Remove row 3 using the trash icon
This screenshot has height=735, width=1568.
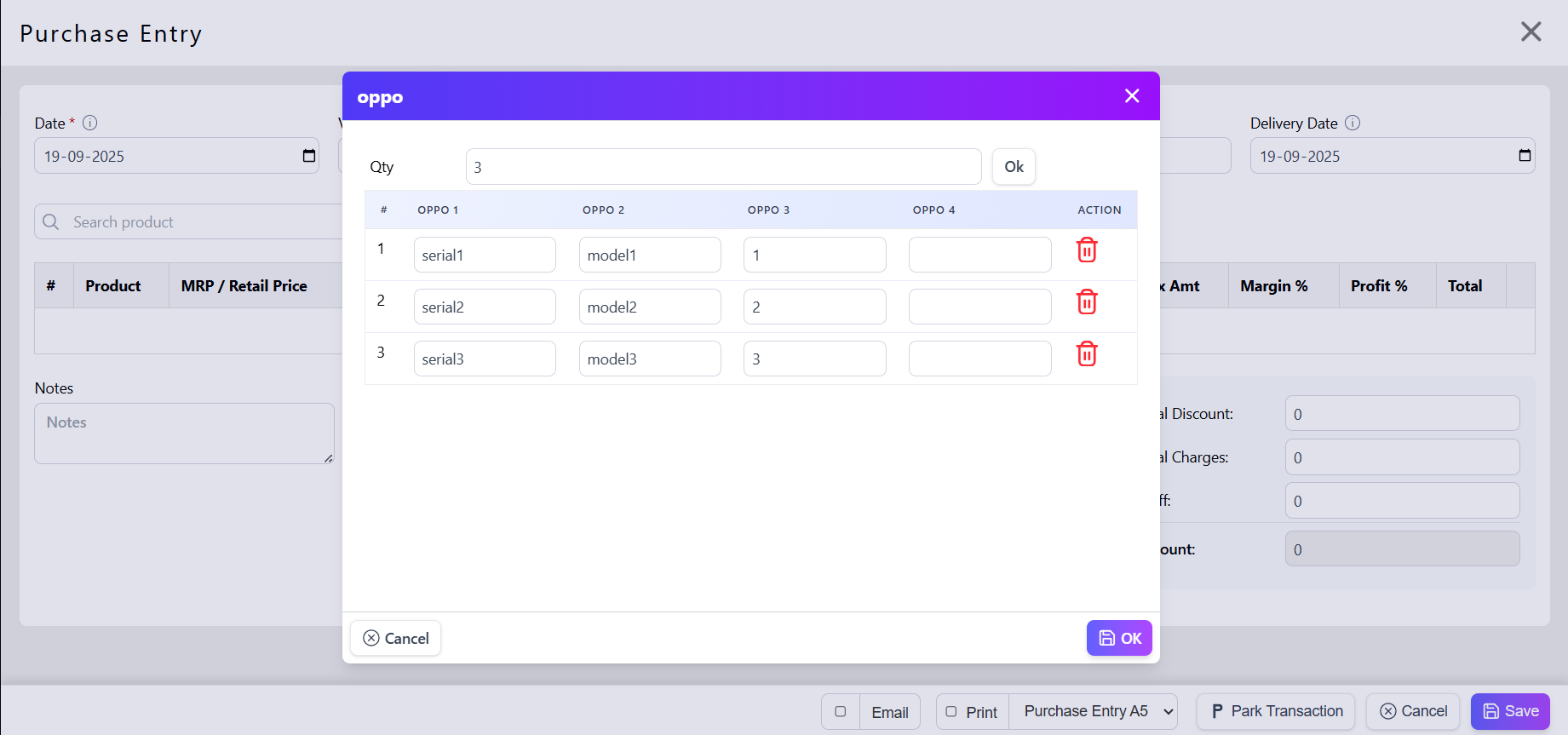(1087, 354)
